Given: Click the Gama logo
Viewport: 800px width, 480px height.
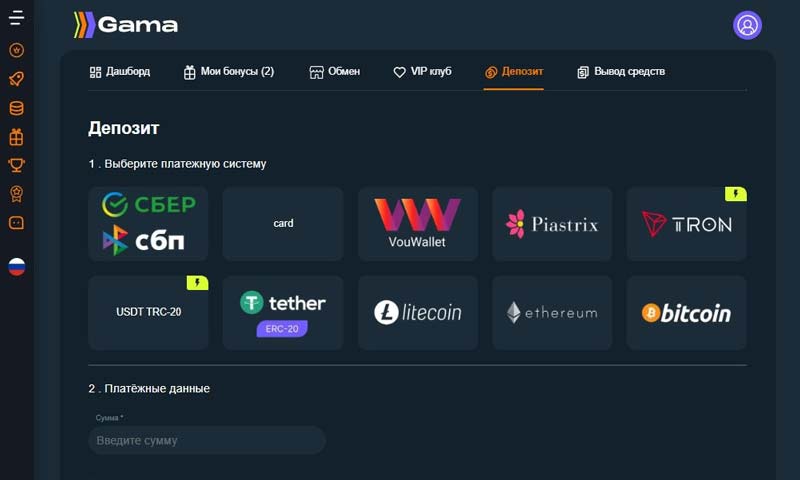Looking at the screenshot, I should pyautogui.click(x=126, y=25).
